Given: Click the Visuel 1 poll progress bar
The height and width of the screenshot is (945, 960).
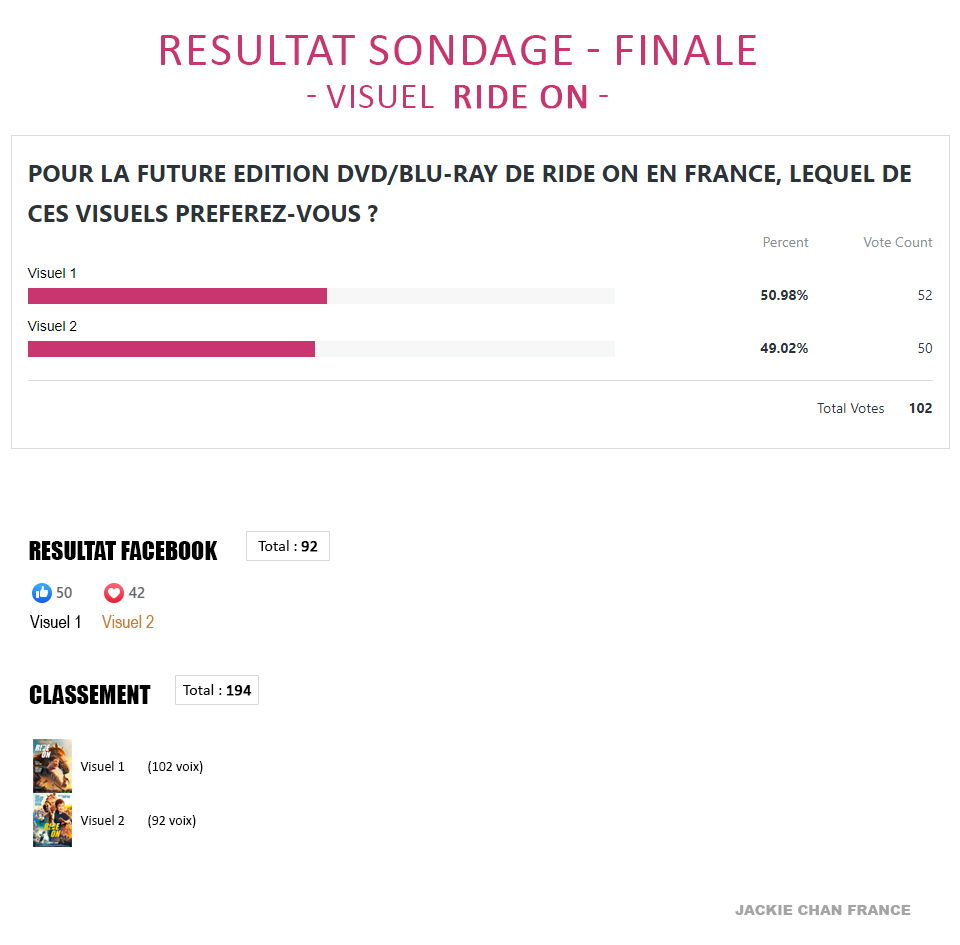Looking at the screenshot, I should pyautogui.click(x=321, y=296).
